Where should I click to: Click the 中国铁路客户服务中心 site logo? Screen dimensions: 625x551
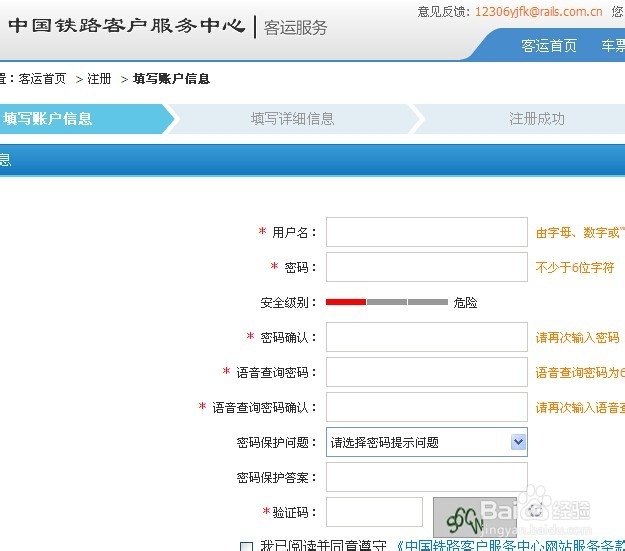point(125,25)
